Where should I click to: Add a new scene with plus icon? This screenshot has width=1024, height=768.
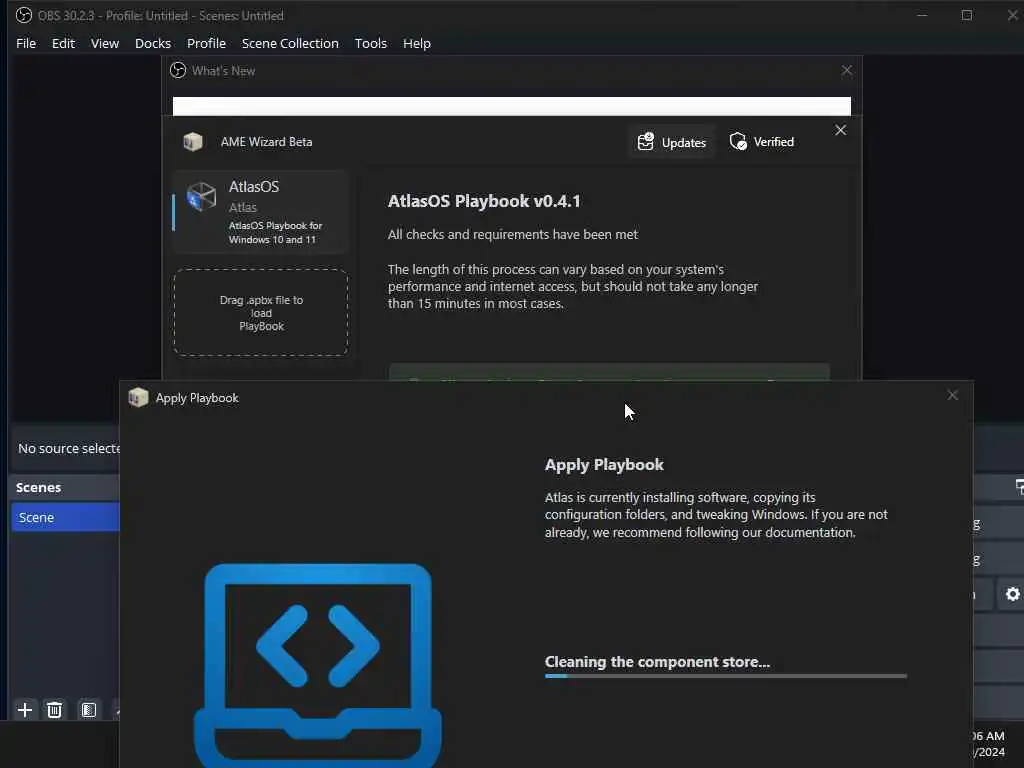pyautogui.click(x=25, y=710)
